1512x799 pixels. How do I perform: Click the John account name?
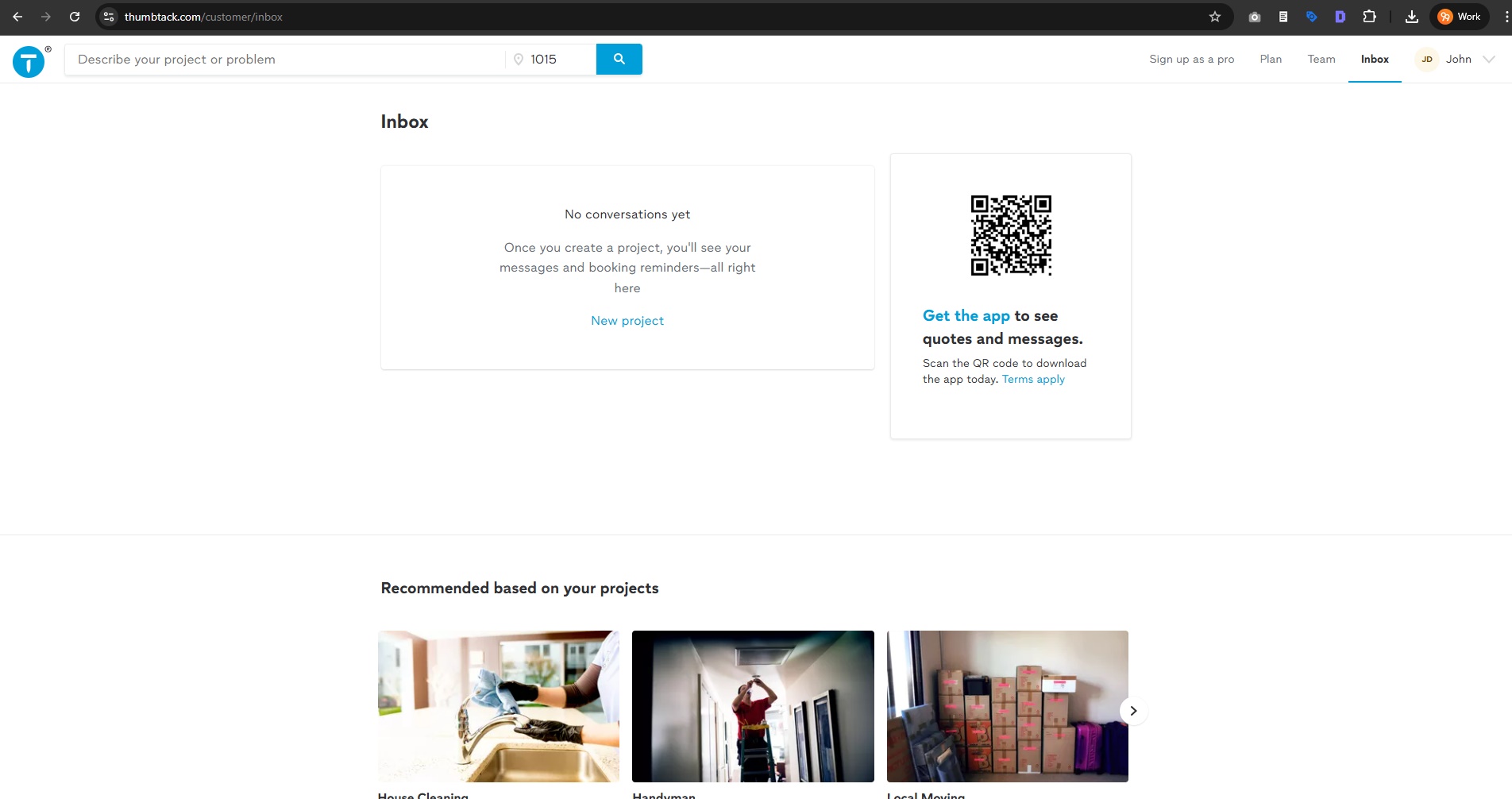tap(1458, 60)
